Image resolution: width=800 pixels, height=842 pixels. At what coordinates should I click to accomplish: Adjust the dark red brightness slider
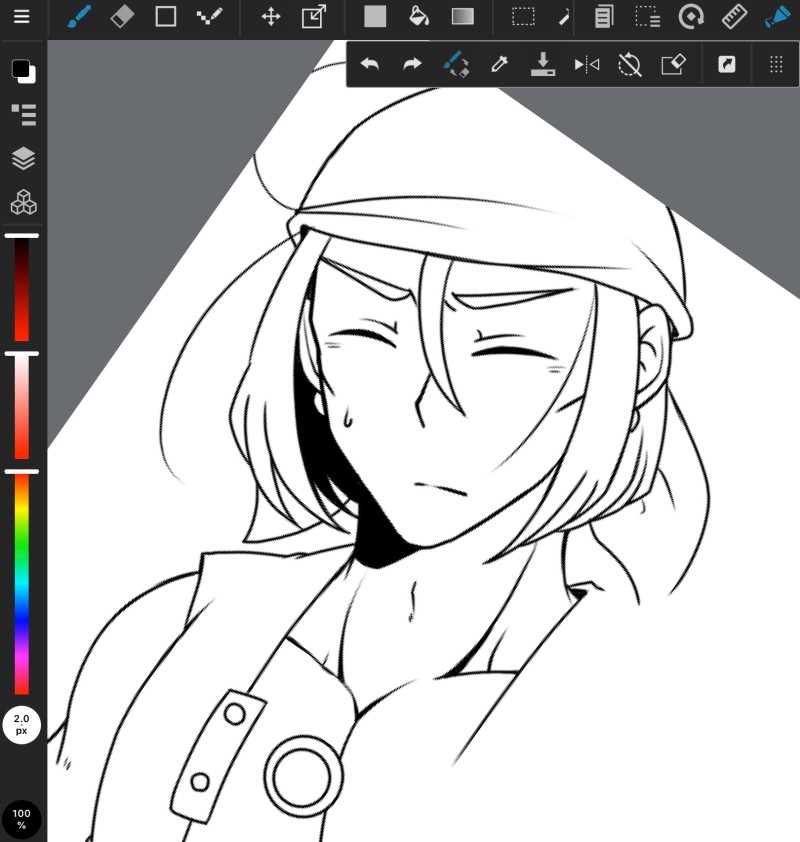(21, 289)
